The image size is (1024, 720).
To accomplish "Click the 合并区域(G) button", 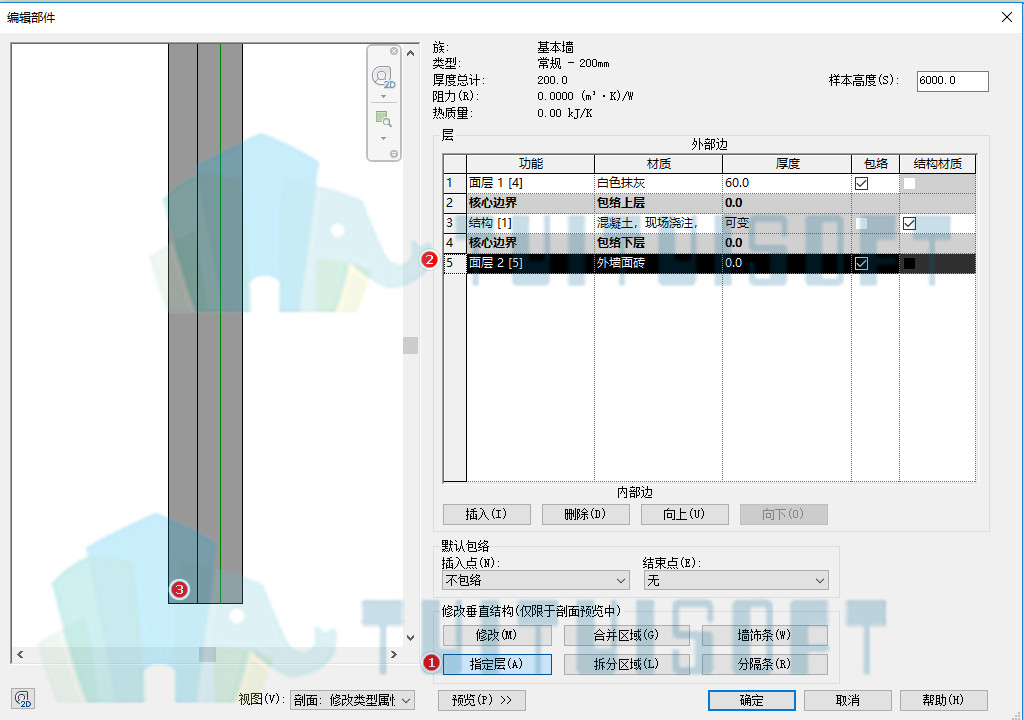I will click(626, 635).
